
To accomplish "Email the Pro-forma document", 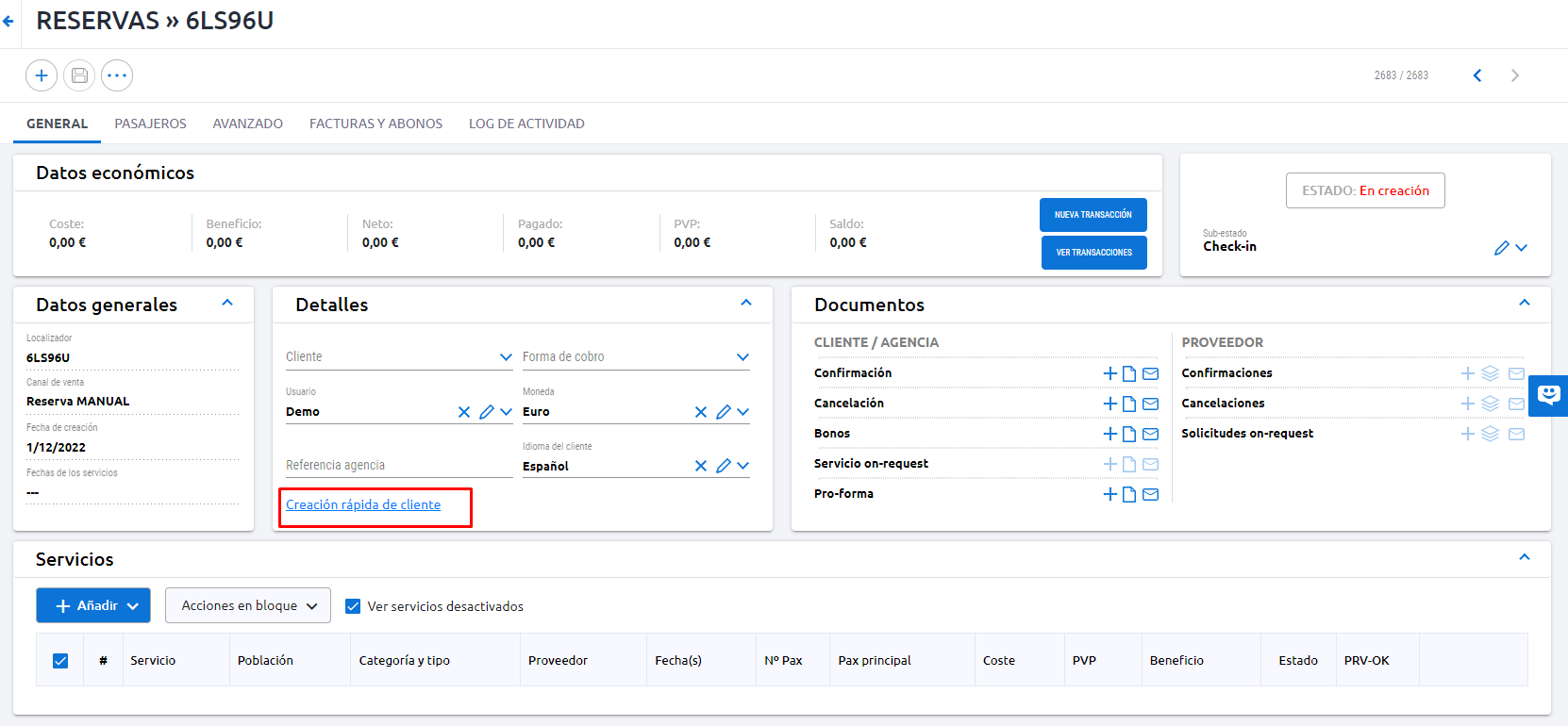I will (x=1151, y=494).
